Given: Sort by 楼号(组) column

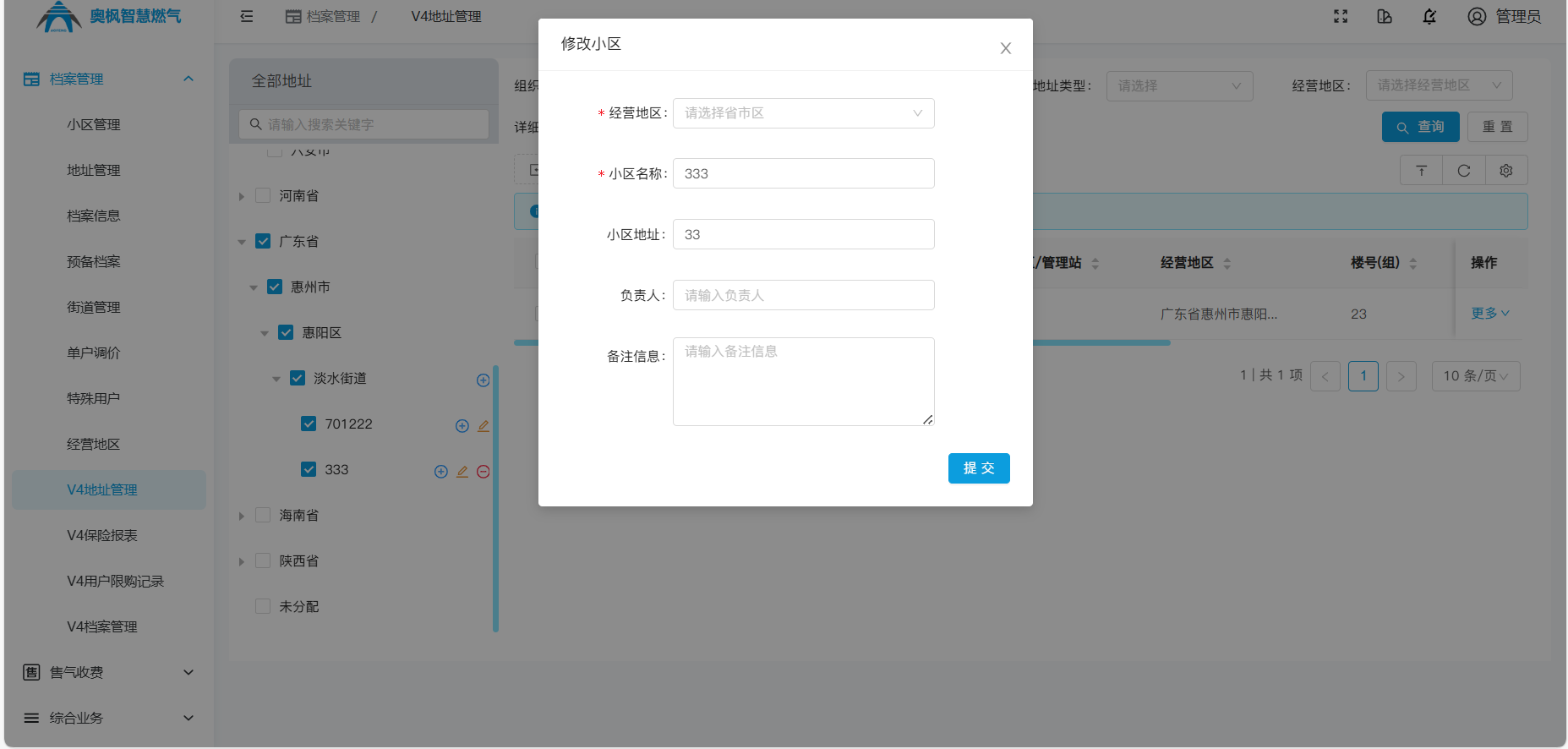Looking at the screenshot, I should 1412,263.
